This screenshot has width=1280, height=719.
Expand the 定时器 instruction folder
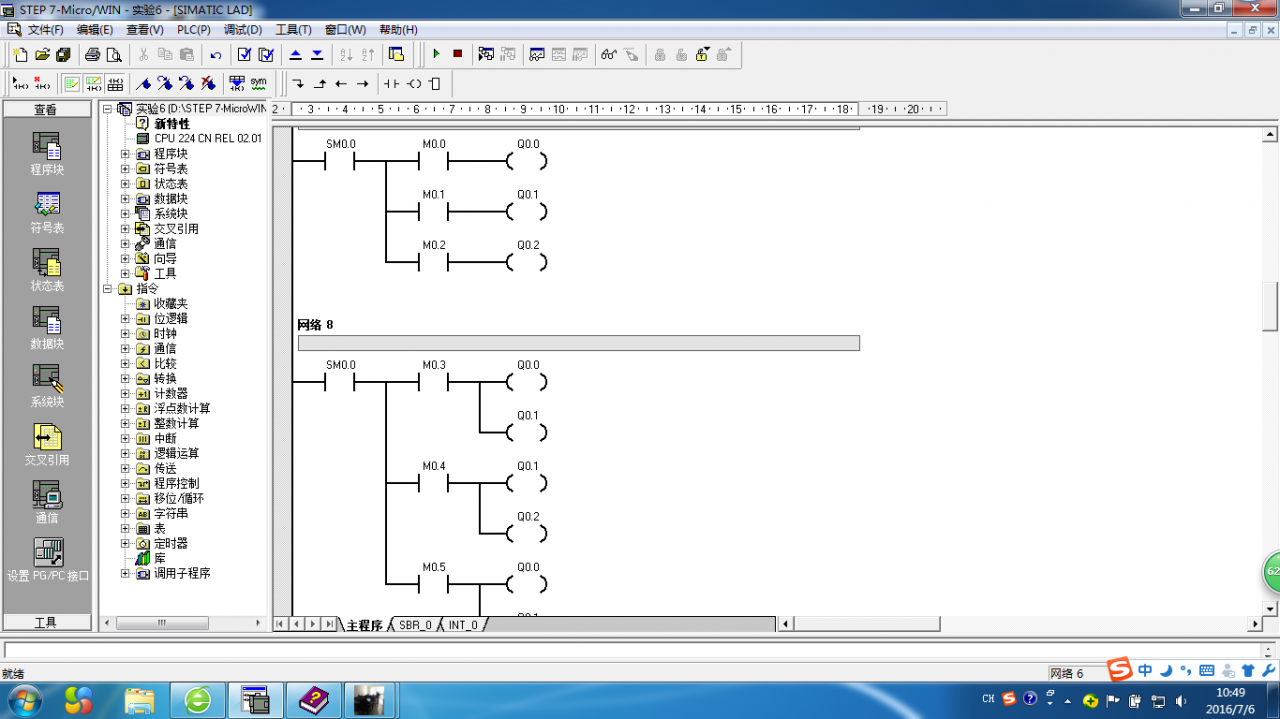coord(125,544)
